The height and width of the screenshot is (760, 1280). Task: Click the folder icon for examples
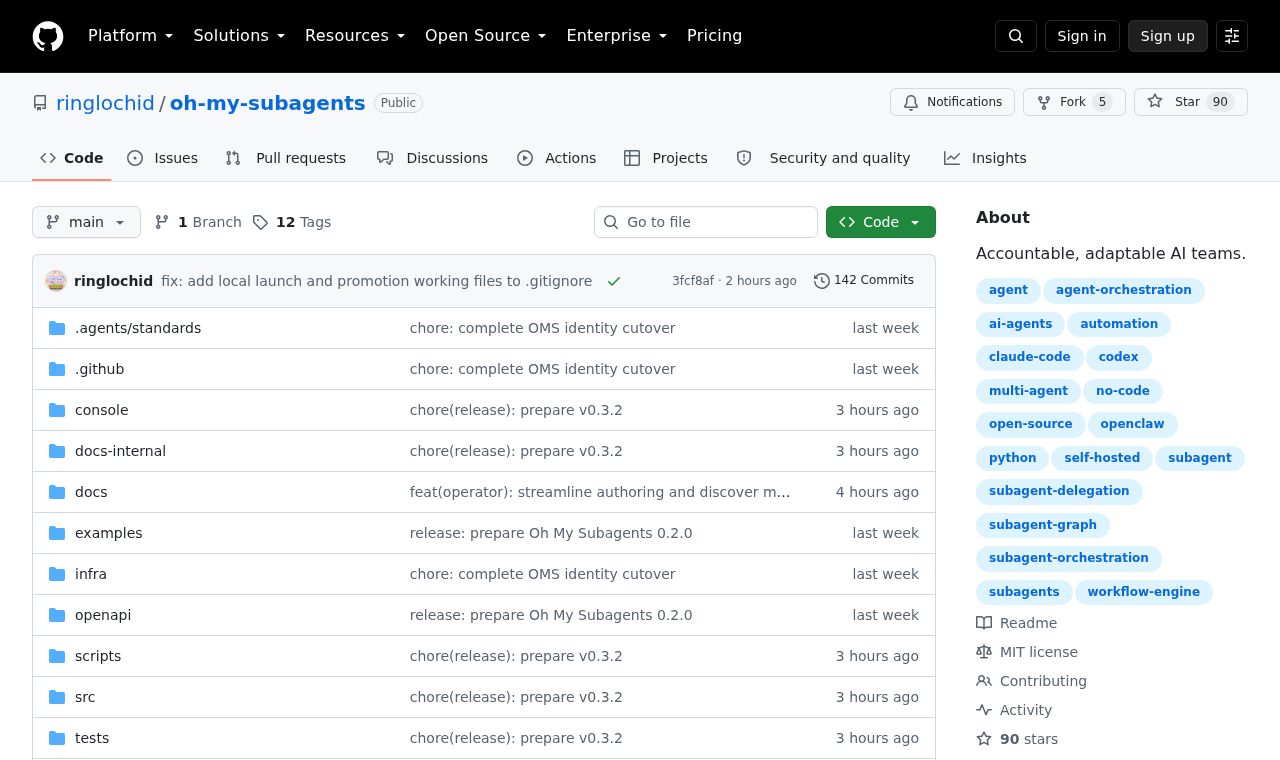[x=57, y=533]
